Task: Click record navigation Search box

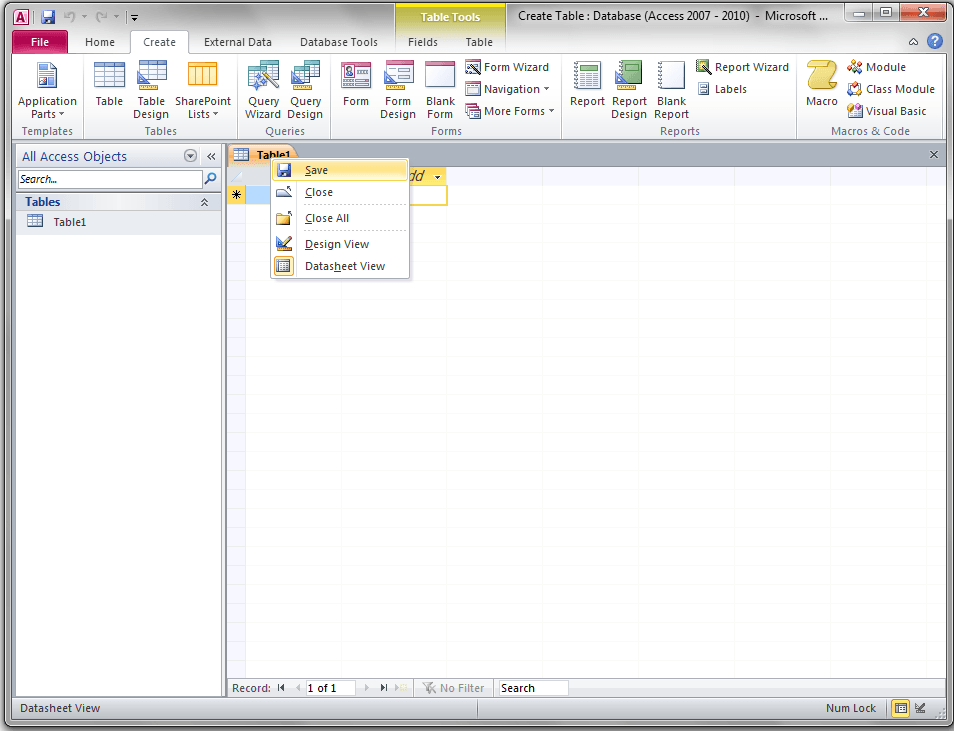Action: coord(534,688)
